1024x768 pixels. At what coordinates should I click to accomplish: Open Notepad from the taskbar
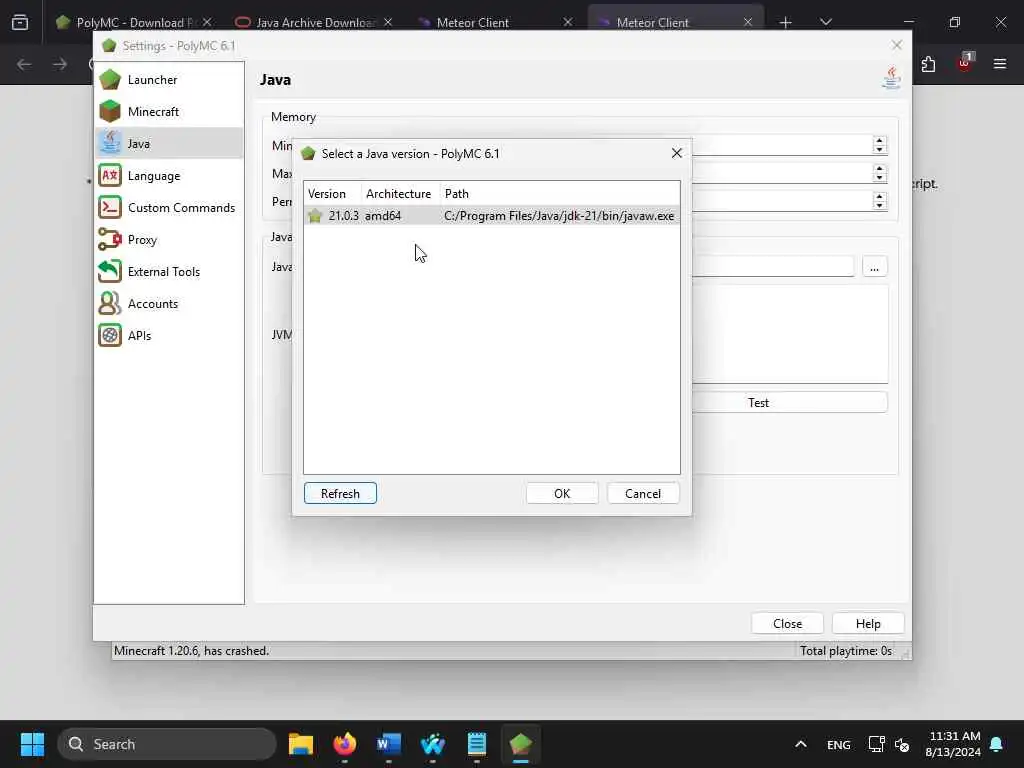477,744
